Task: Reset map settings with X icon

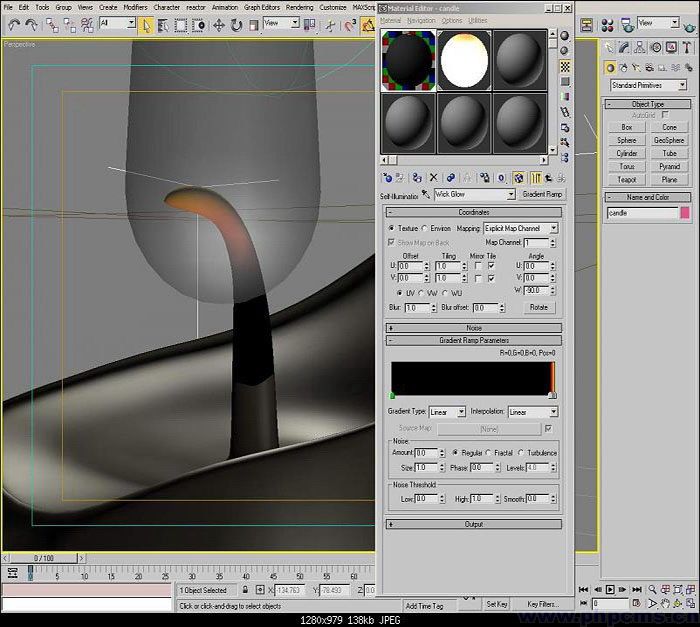Action: [x=433, y=178]
